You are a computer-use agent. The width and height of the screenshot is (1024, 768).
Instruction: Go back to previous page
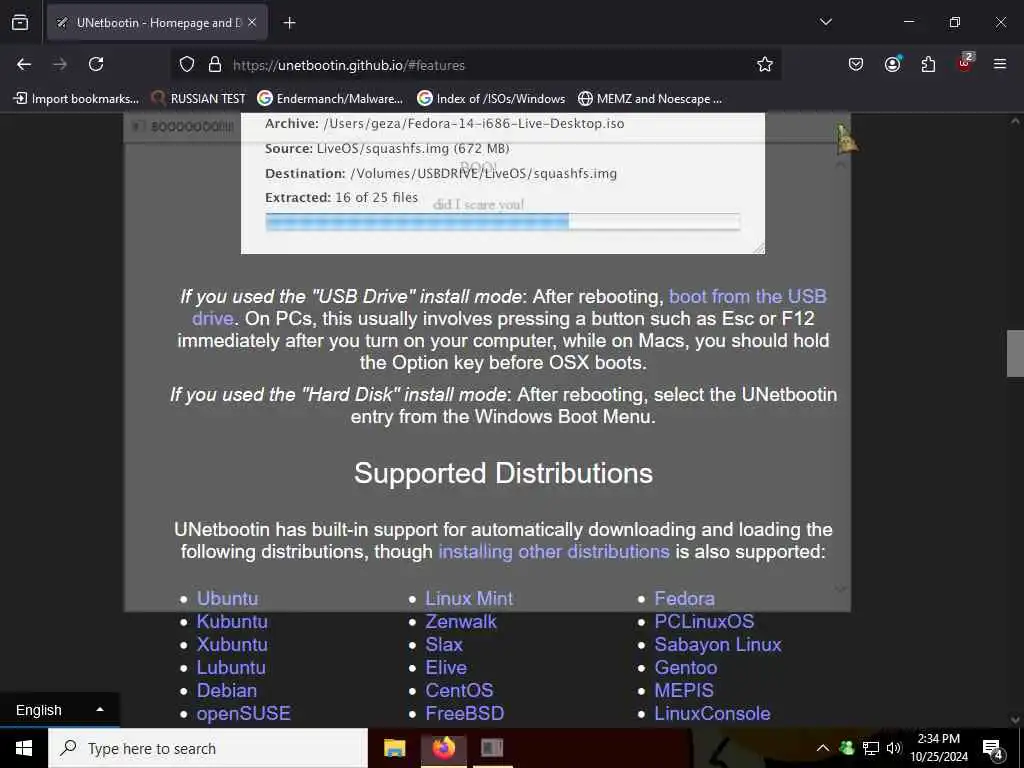tap(24, 64)
